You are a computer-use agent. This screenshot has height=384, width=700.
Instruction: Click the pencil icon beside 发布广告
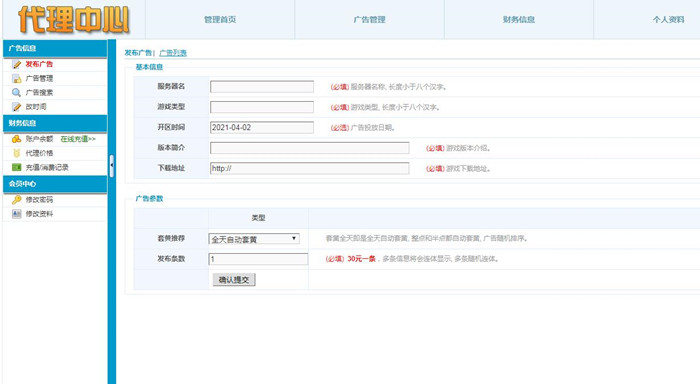(17, 64)
